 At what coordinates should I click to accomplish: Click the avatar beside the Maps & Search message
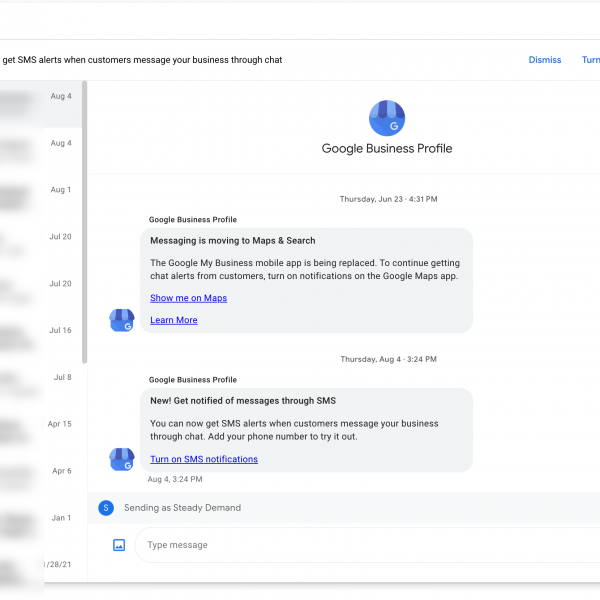(x=122, y=320)
